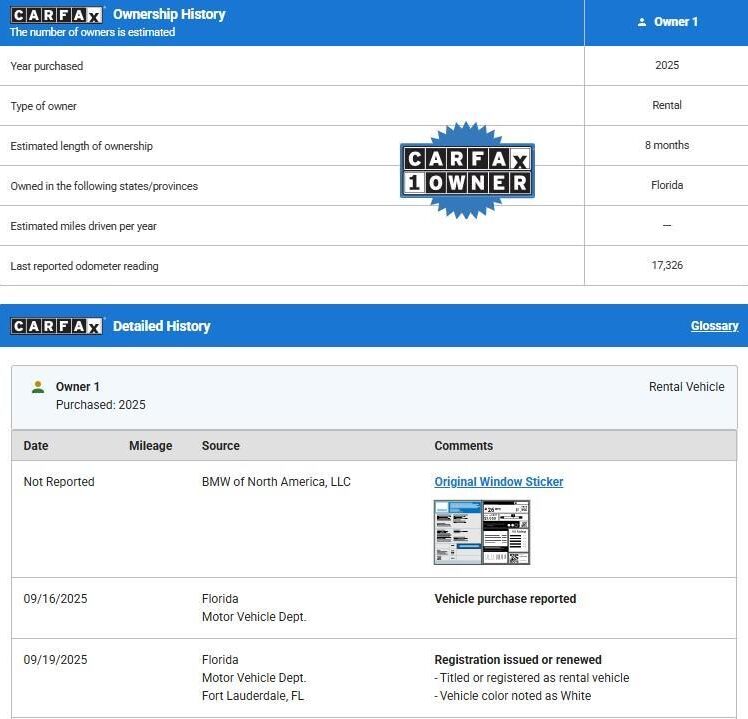Select 'Last reported odometer reading' label
Screen dimensions: 748x719
point(84,266)
